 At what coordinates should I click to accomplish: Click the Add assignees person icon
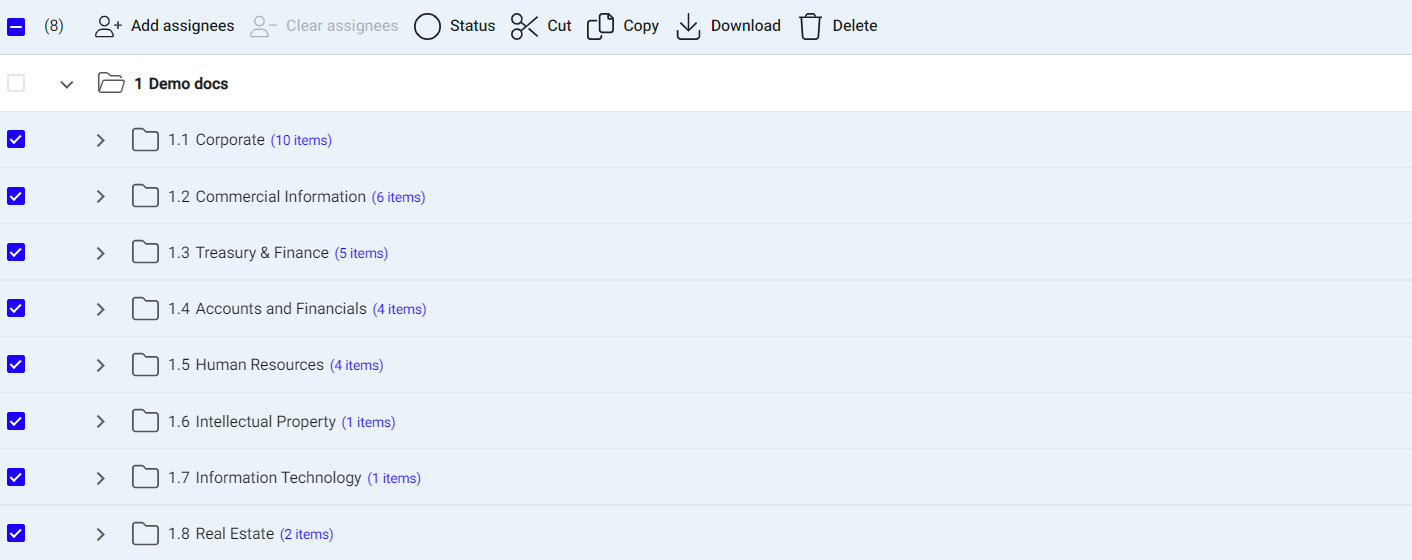pos(108,26)
